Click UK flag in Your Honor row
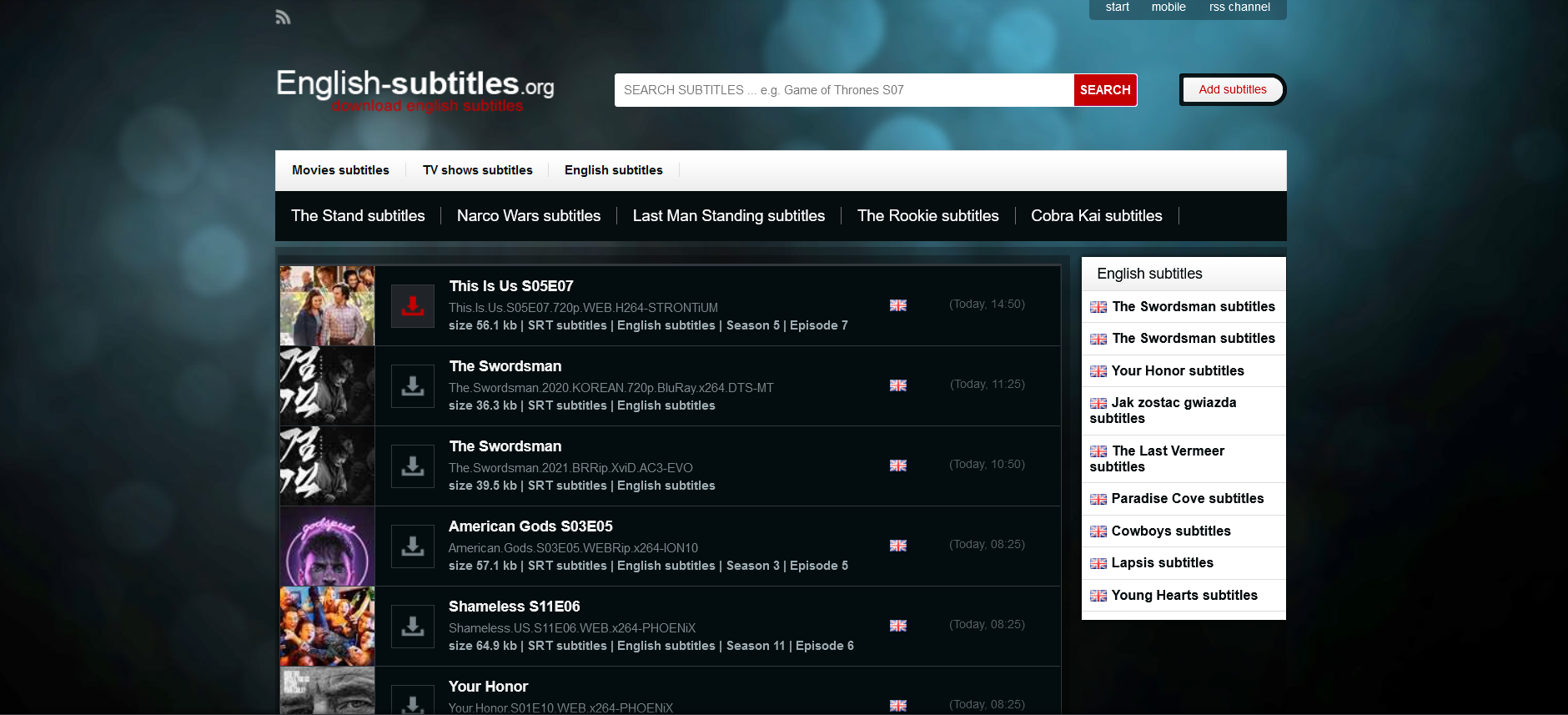Viewport: 1568px width, 715px height. [x=898, y=706]
